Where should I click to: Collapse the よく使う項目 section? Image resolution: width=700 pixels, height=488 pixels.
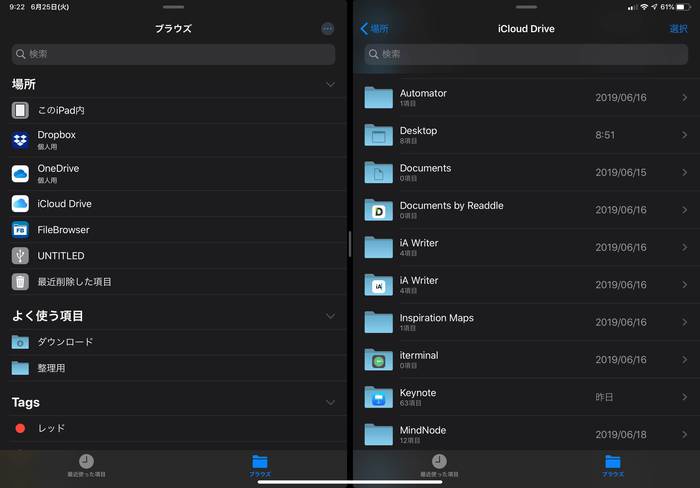click(330, 316)
